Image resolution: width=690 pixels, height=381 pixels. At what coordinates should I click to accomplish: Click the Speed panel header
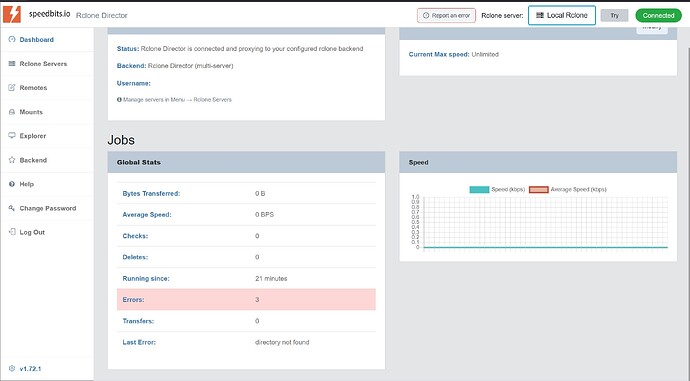[538, 162]
